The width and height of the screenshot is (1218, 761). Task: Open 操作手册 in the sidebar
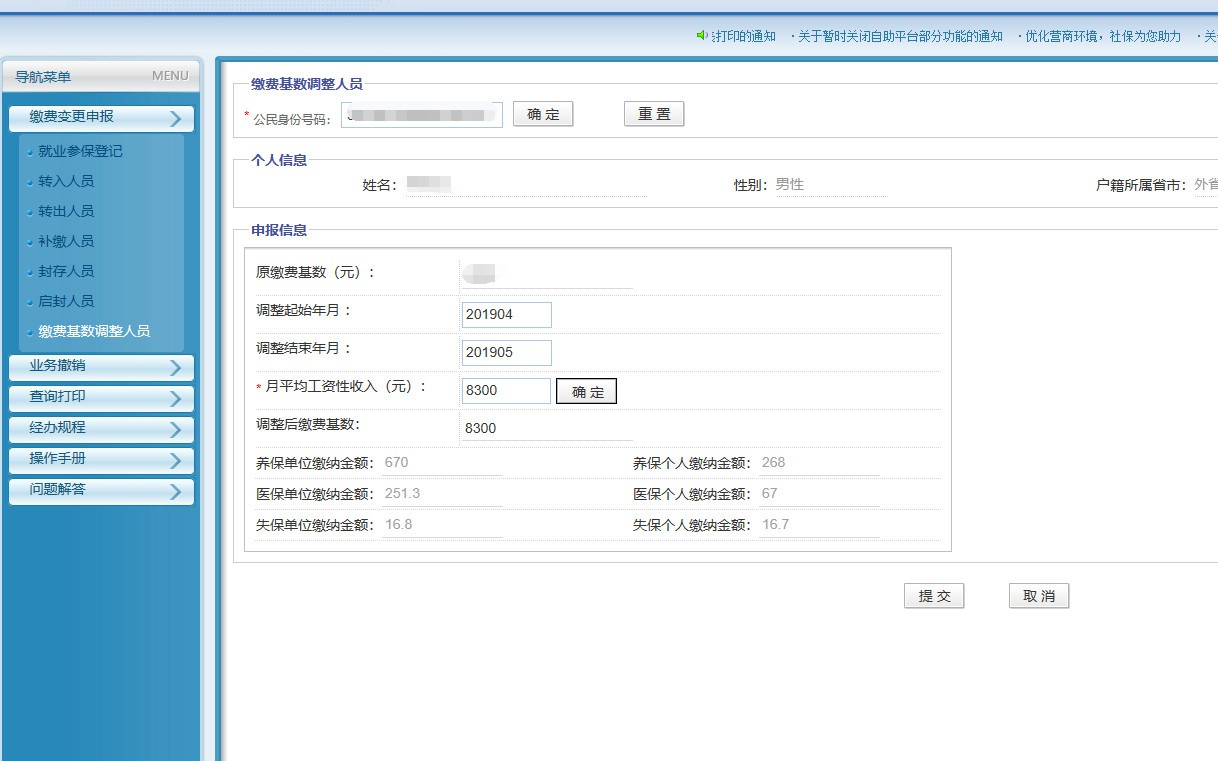[x=100, y=461]
